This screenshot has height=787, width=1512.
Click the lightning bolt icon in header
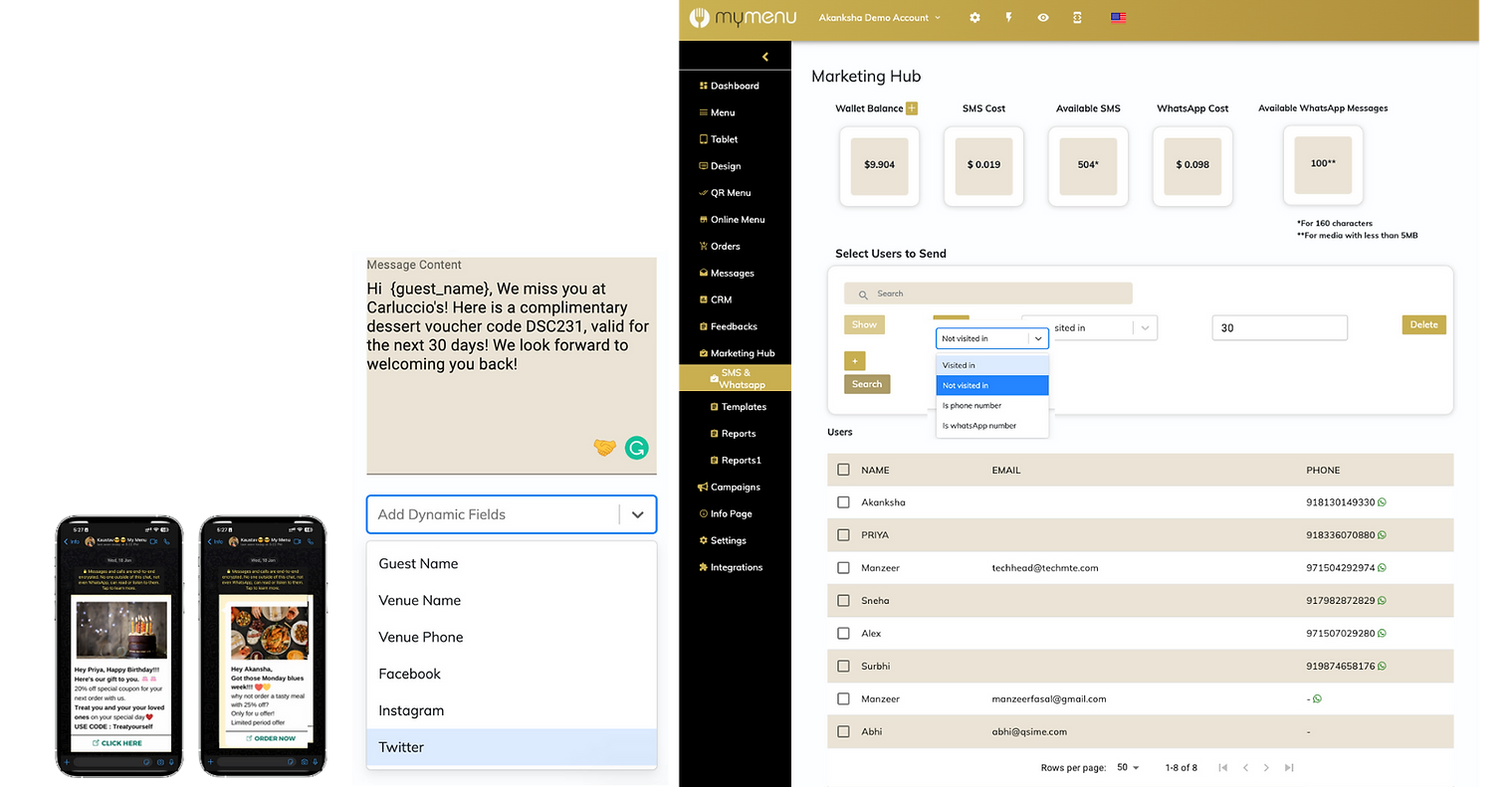[x=1008, y=18]
